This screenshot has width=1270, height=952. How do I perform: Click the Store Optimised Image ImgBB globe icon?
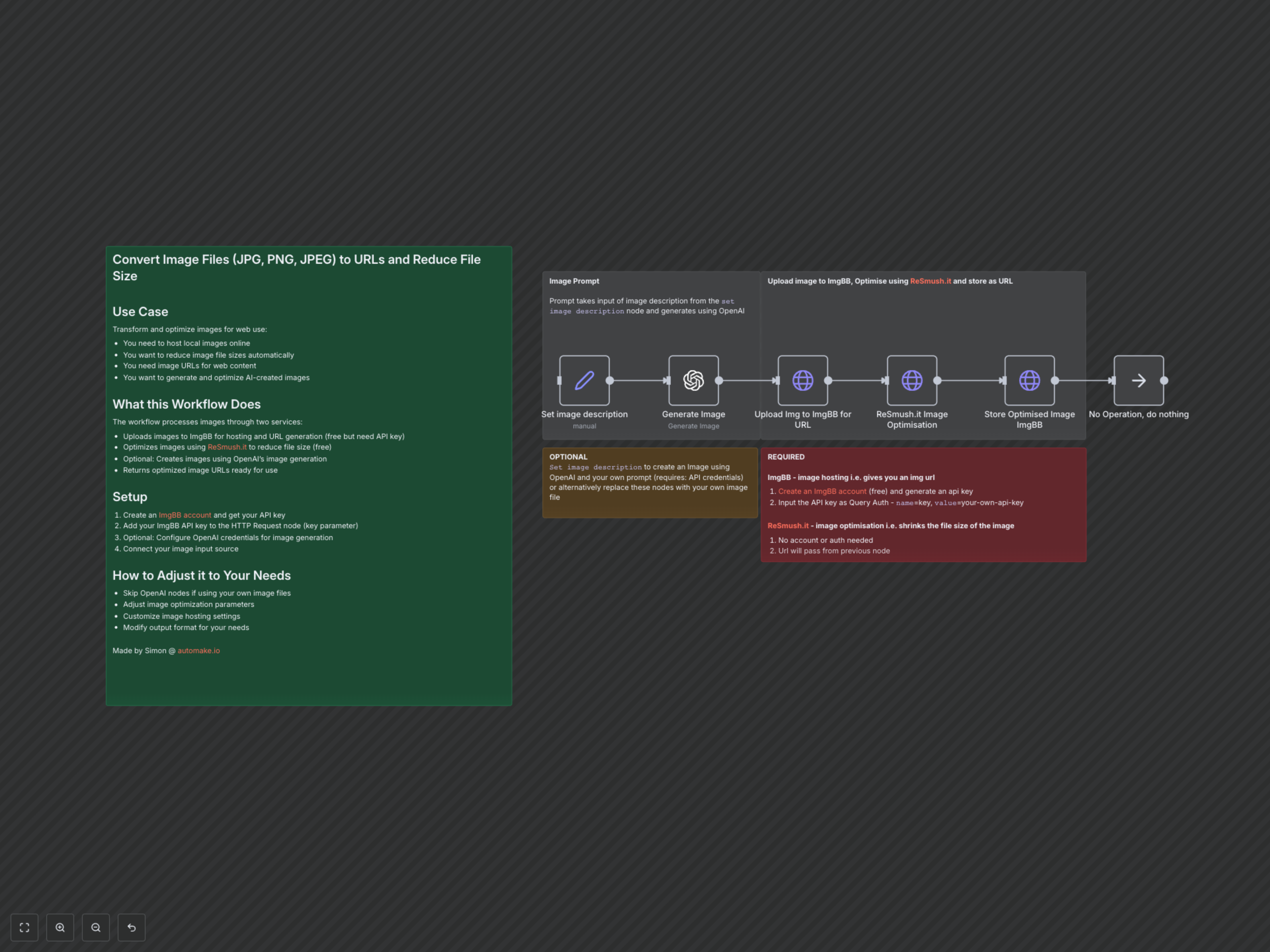pos(1030,380)
